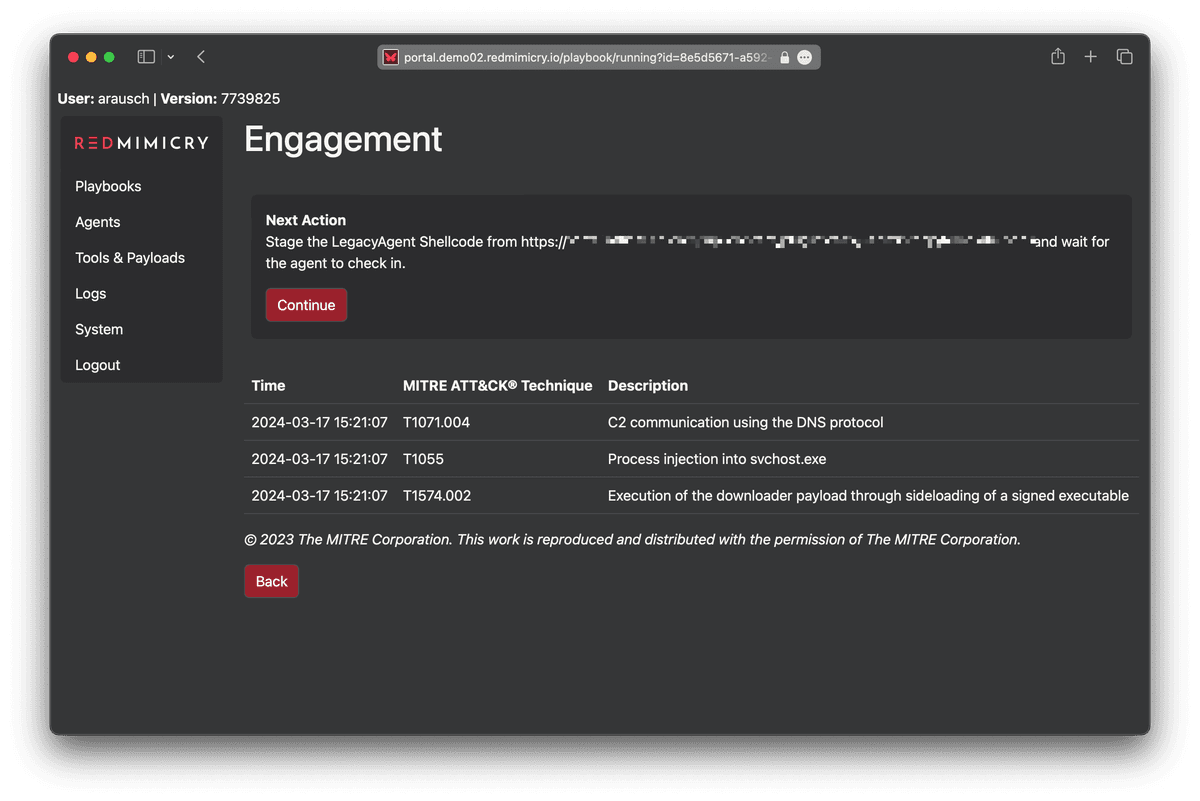The width and height of the screenshot is (1200, 801).
Task: Click the Description column header
Action: (648, 386)
